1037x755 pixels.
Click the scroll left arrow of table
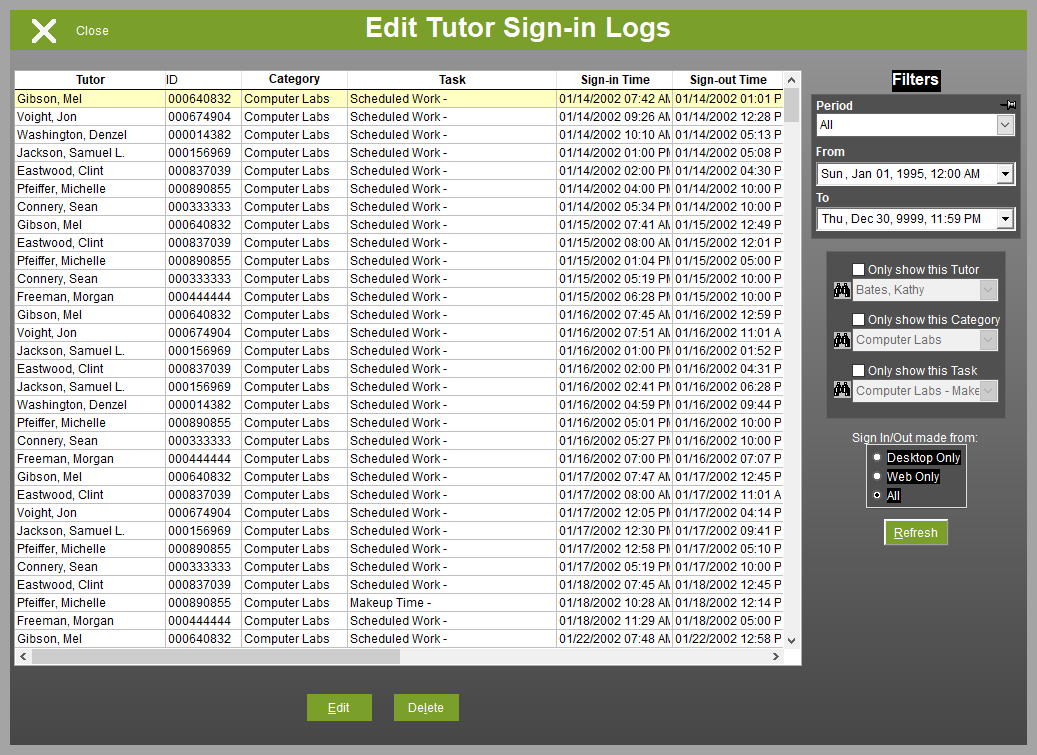click(x=23, y=656)
